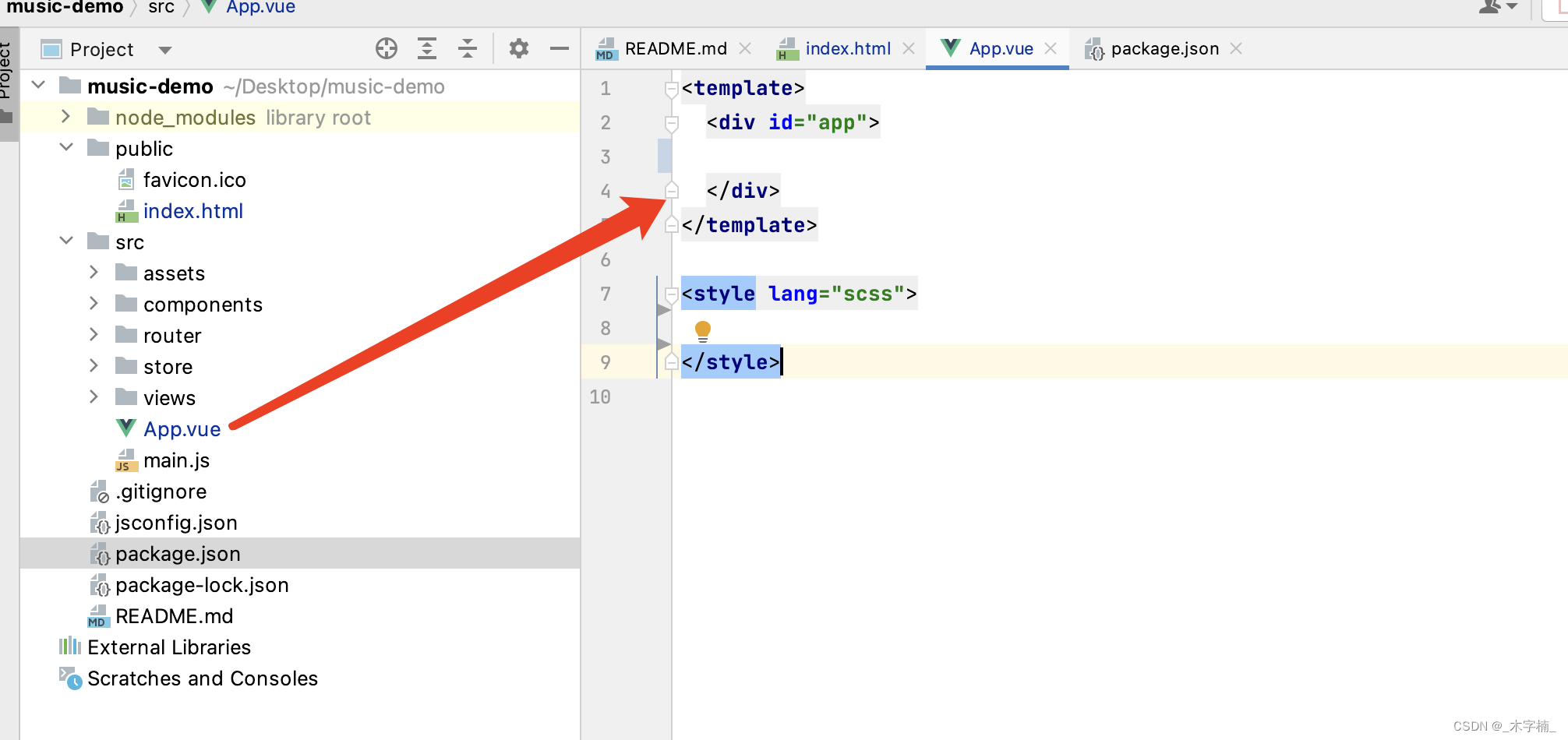Open the Project view dropdown
Screen dimensions: 1568x740
pyautogui.click(x=164, y=50)
